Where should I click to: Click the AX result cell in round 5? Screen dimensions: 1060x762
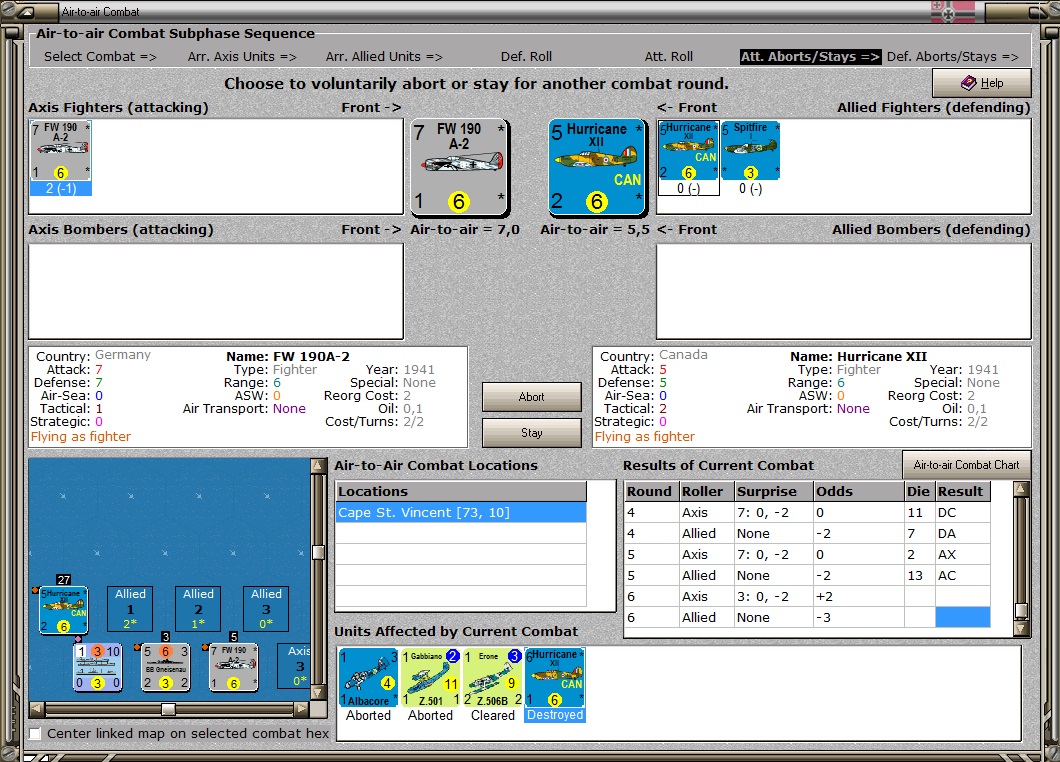coord(963,554)
